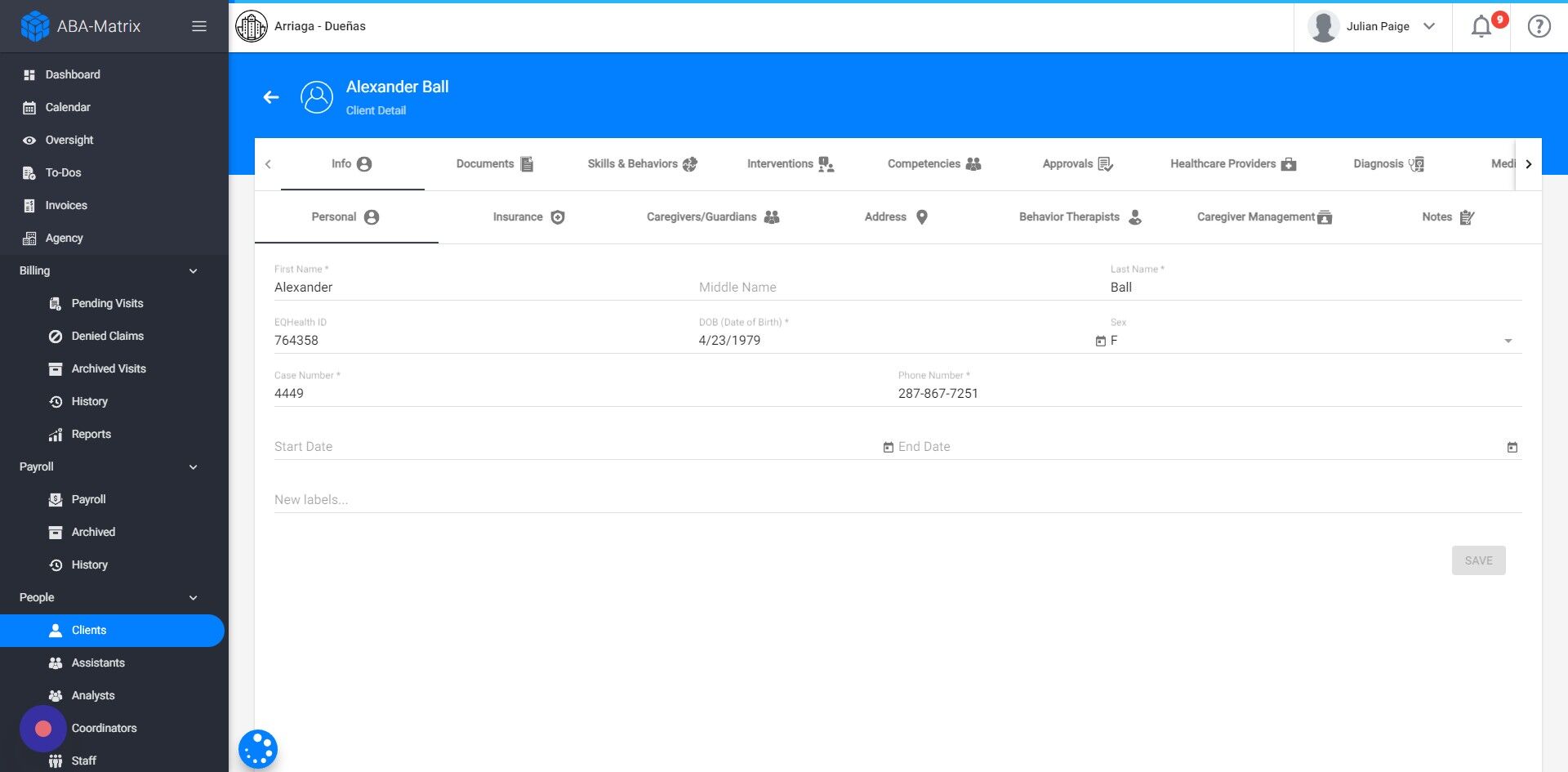Go back with the left arrow
This screenshot has height=772, width=1568.
click(271, 97)
